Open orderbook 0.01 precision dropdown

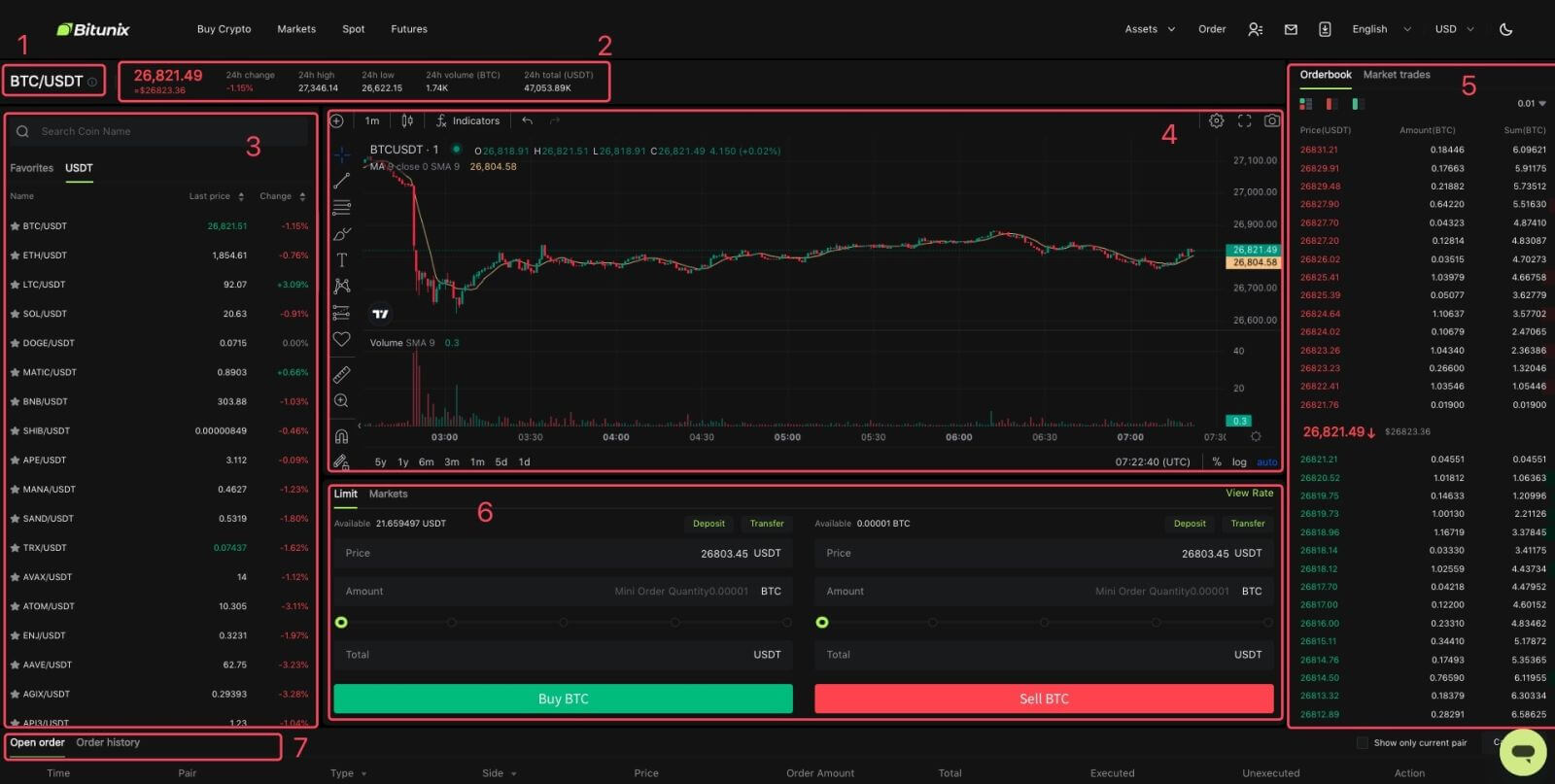coord(1531,104)
